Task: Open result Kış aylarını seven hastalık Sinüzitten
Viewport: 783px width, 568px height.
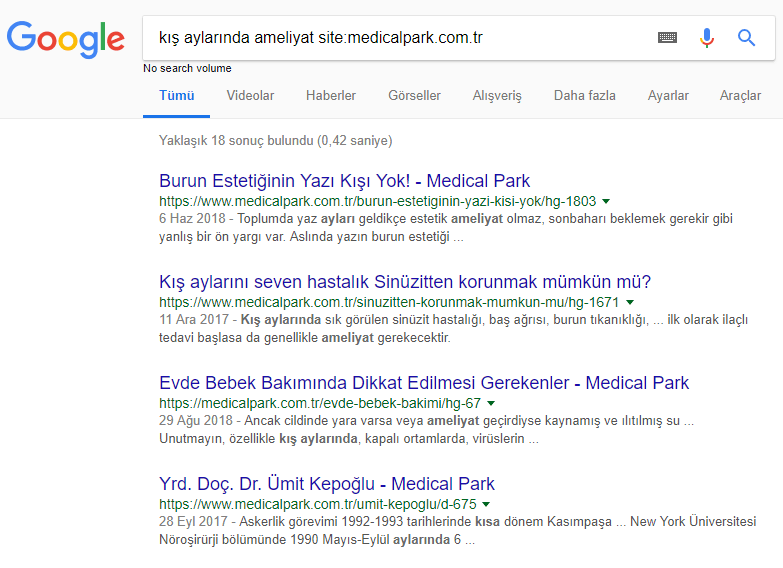Action: click(x=405, y=282)
